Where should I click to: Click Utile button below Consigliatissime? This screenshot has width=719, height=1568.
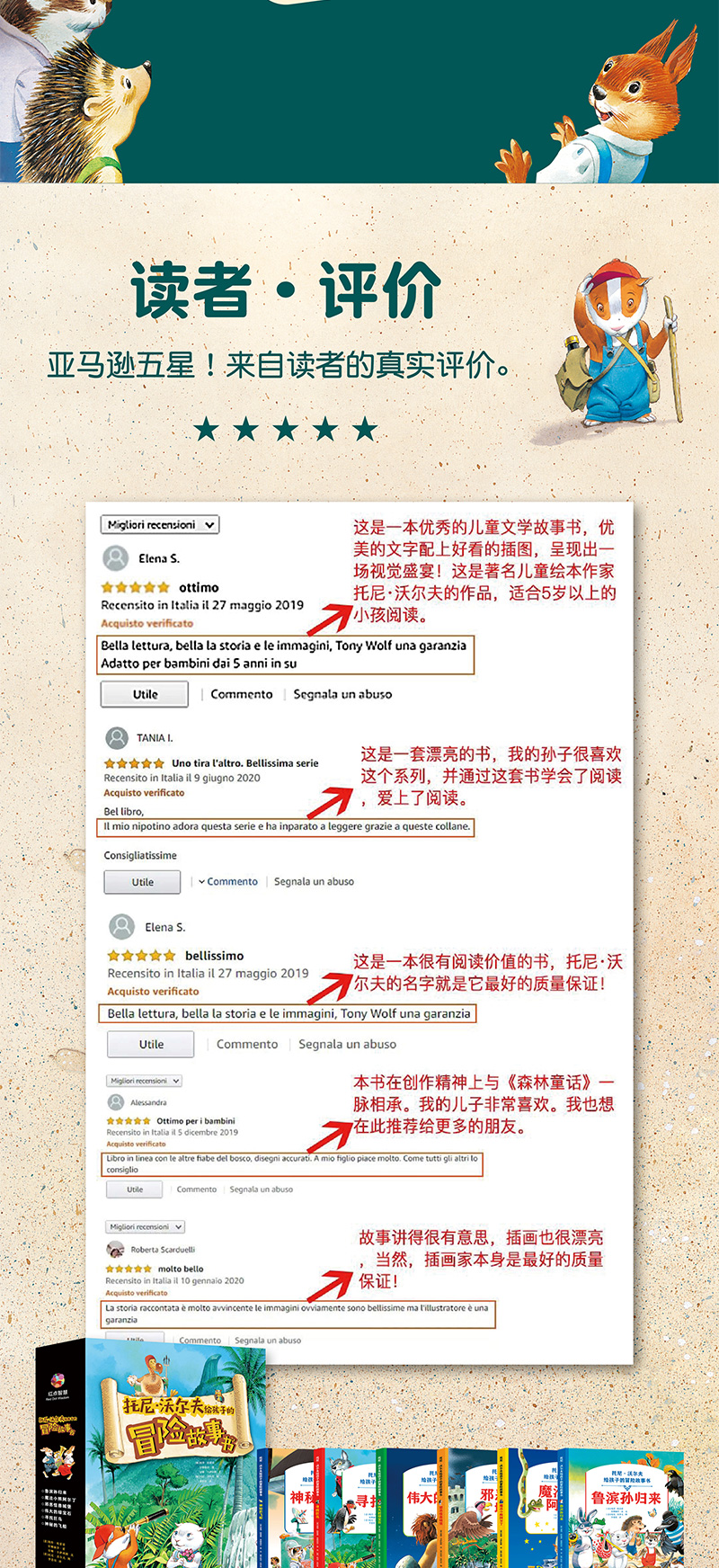[x=142, y=882]
